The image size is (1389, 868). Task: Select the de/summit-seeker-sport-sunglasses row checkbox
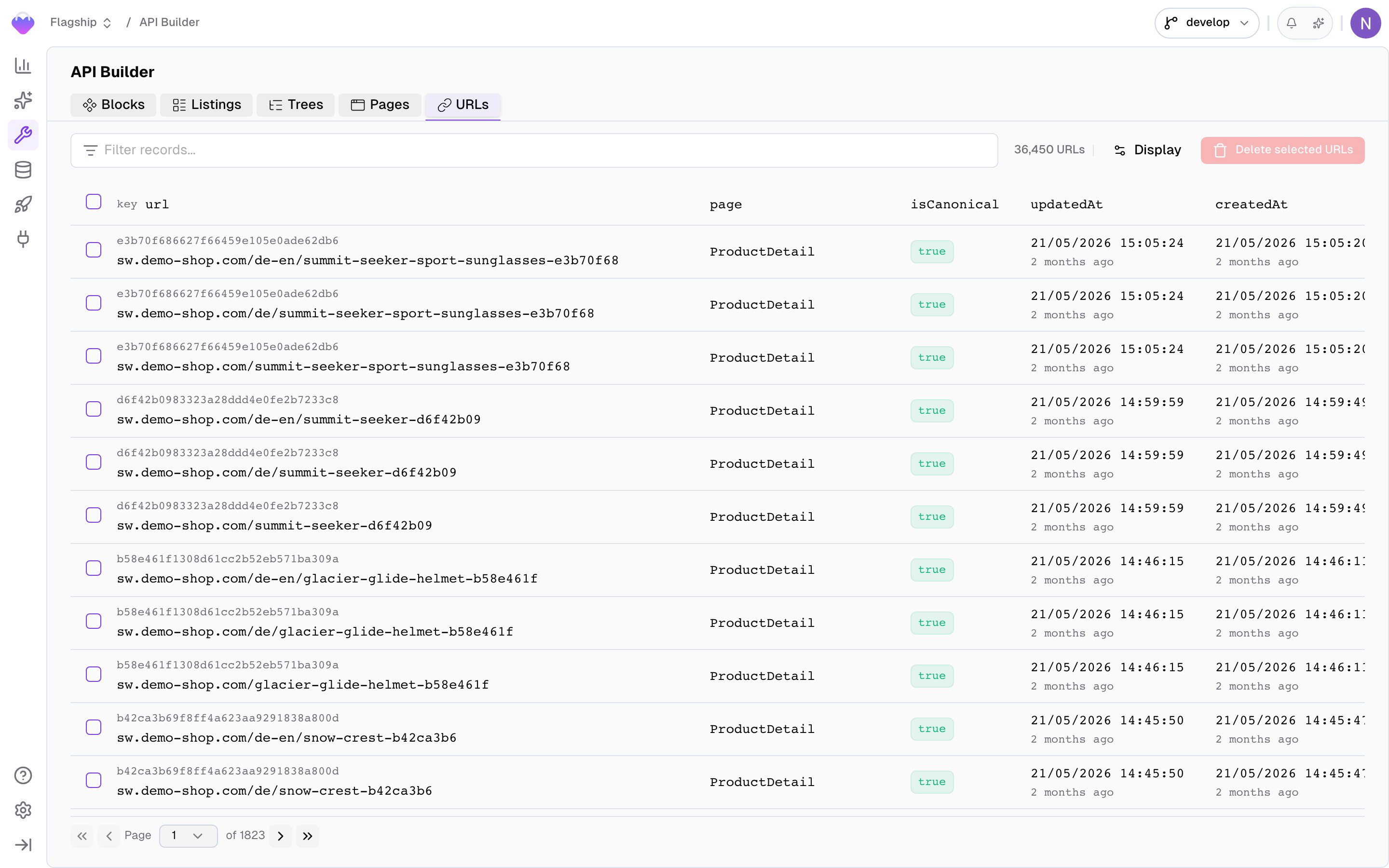[94, 302]
